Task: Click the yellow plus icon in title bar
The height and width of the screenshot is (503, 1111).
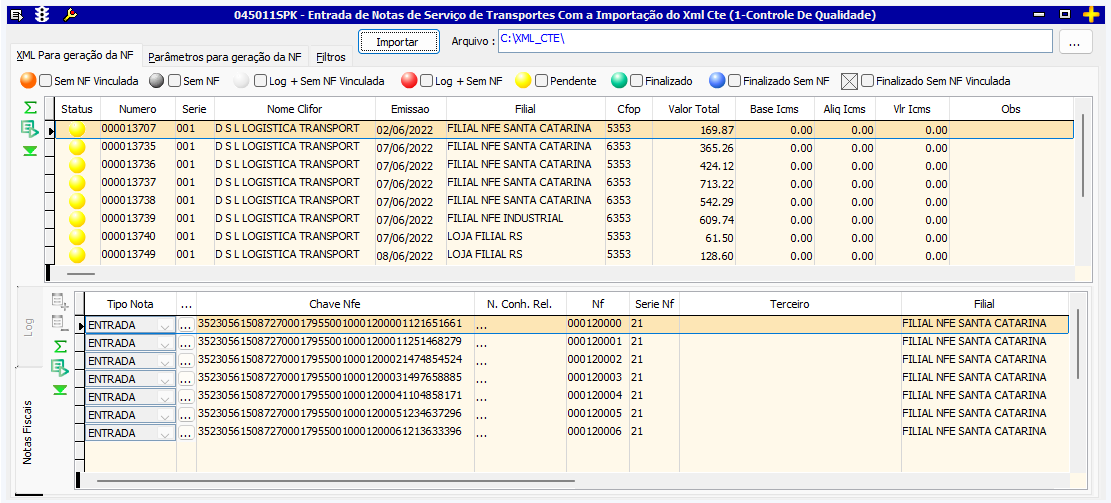Action: tap(1091, 15)
